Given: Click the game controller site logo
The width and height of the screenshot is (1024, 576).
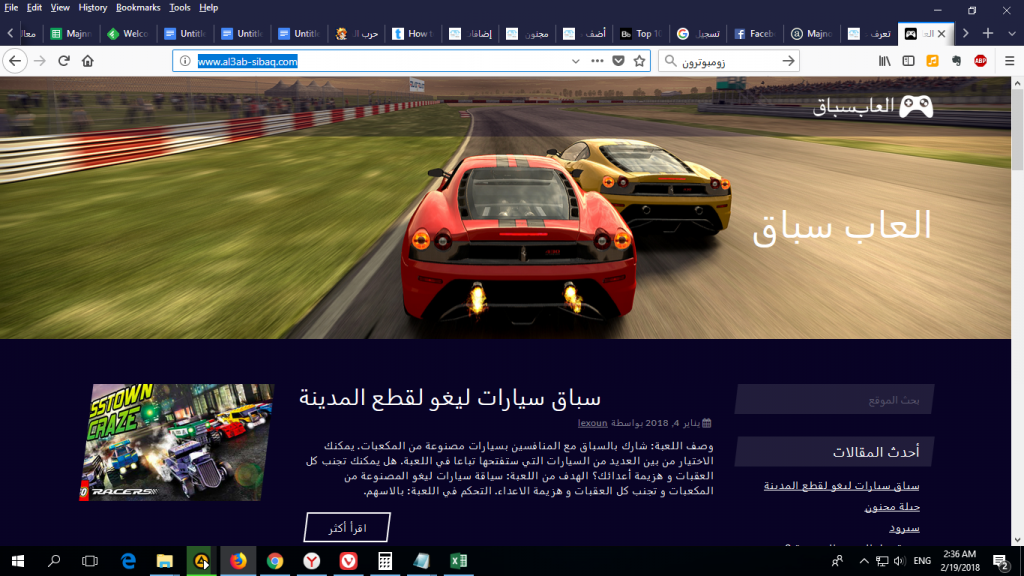Looking at the screenshot, I should [x=917, y=105].
